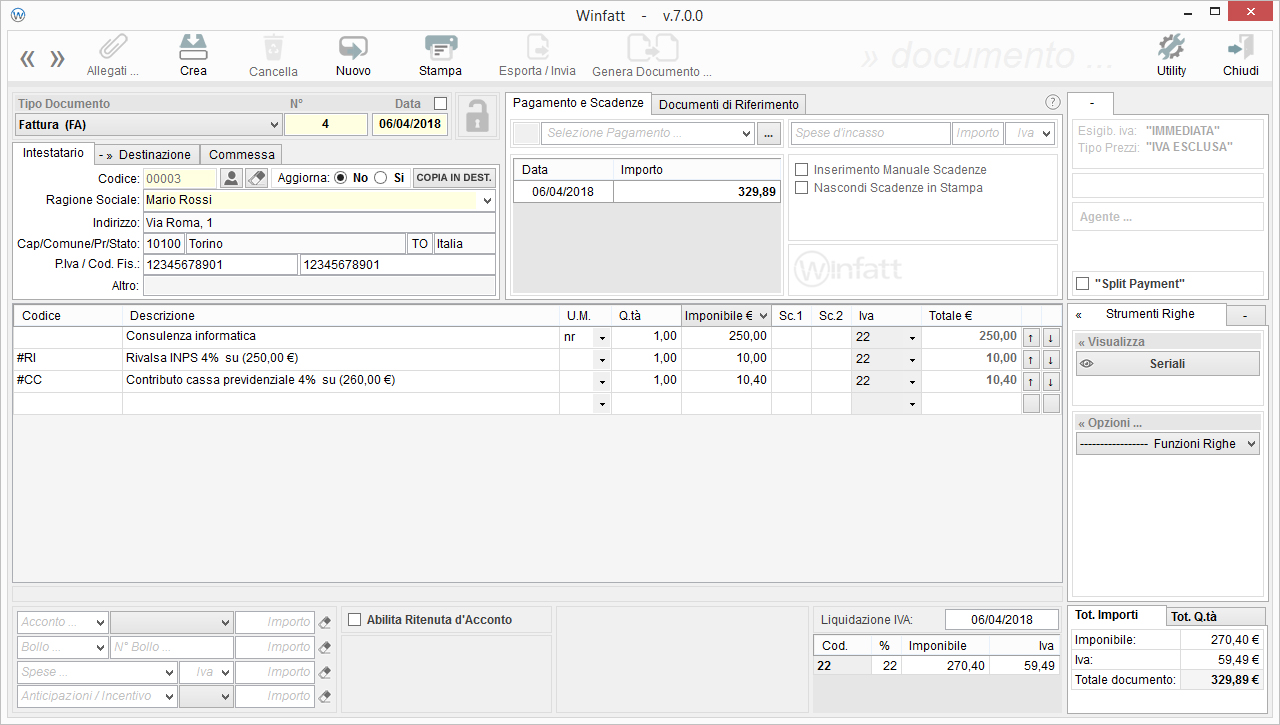Select Aggiorna No radio button
Screen dimensions: 1280x725
(340, 178)
